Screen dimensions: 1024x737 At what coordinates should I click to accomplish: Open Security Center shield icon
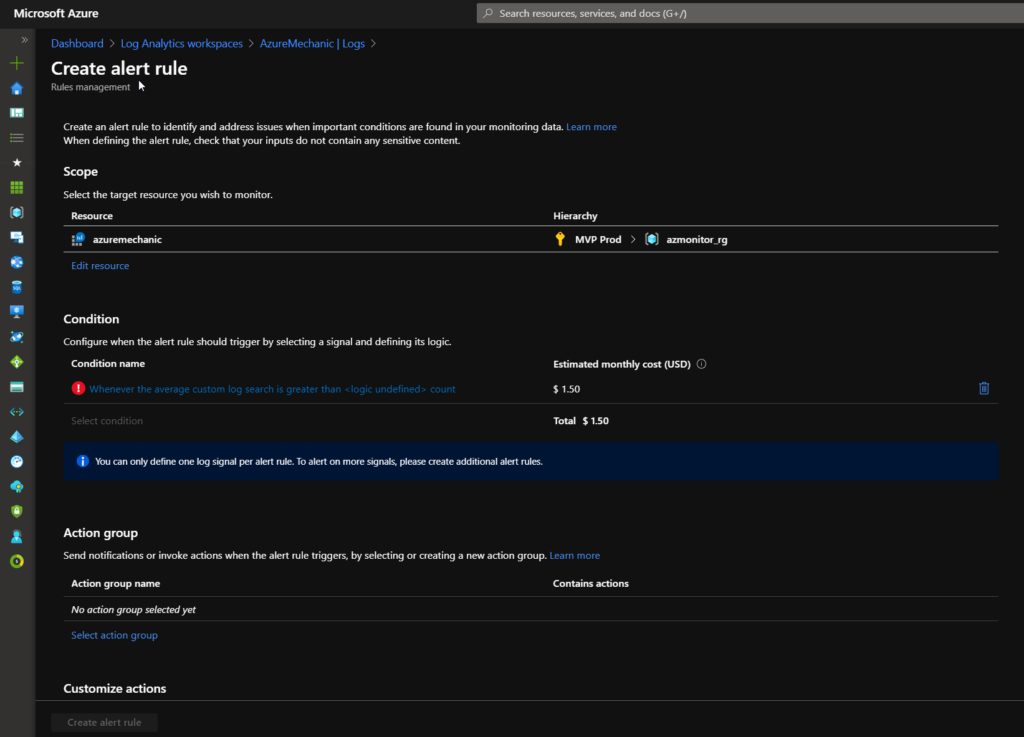click(x=17, y=511)
